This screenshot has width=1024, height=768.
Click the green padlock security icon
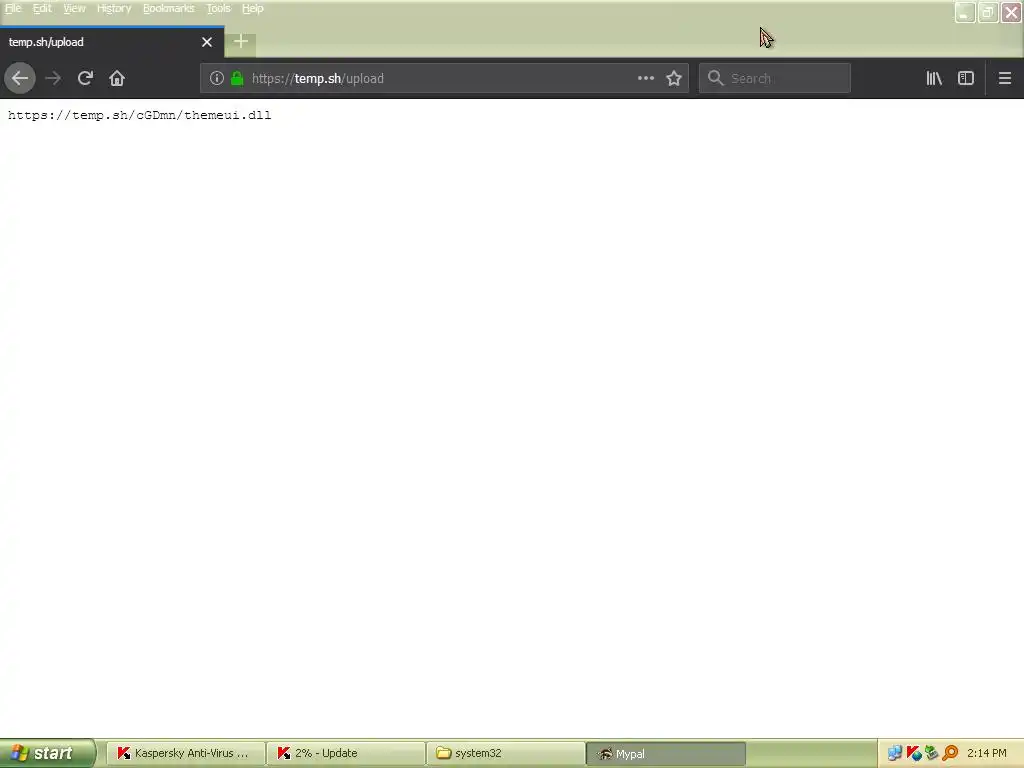click(x=237, y=78)
